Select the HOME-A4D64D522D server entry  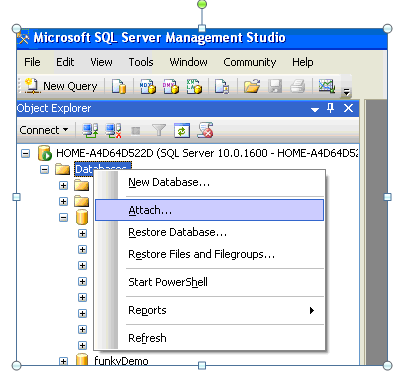coord(207,153)
